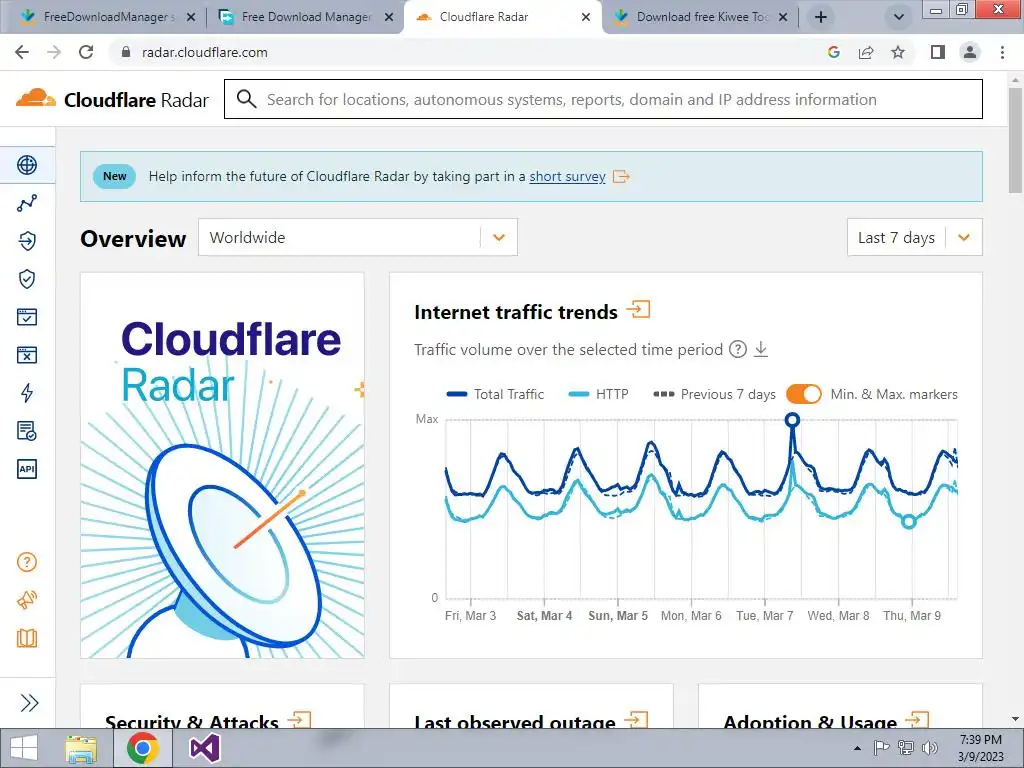Open the Traffic trends line-graph sidebar icon
Screen dimensions: 1024x768
coord(27,203)
